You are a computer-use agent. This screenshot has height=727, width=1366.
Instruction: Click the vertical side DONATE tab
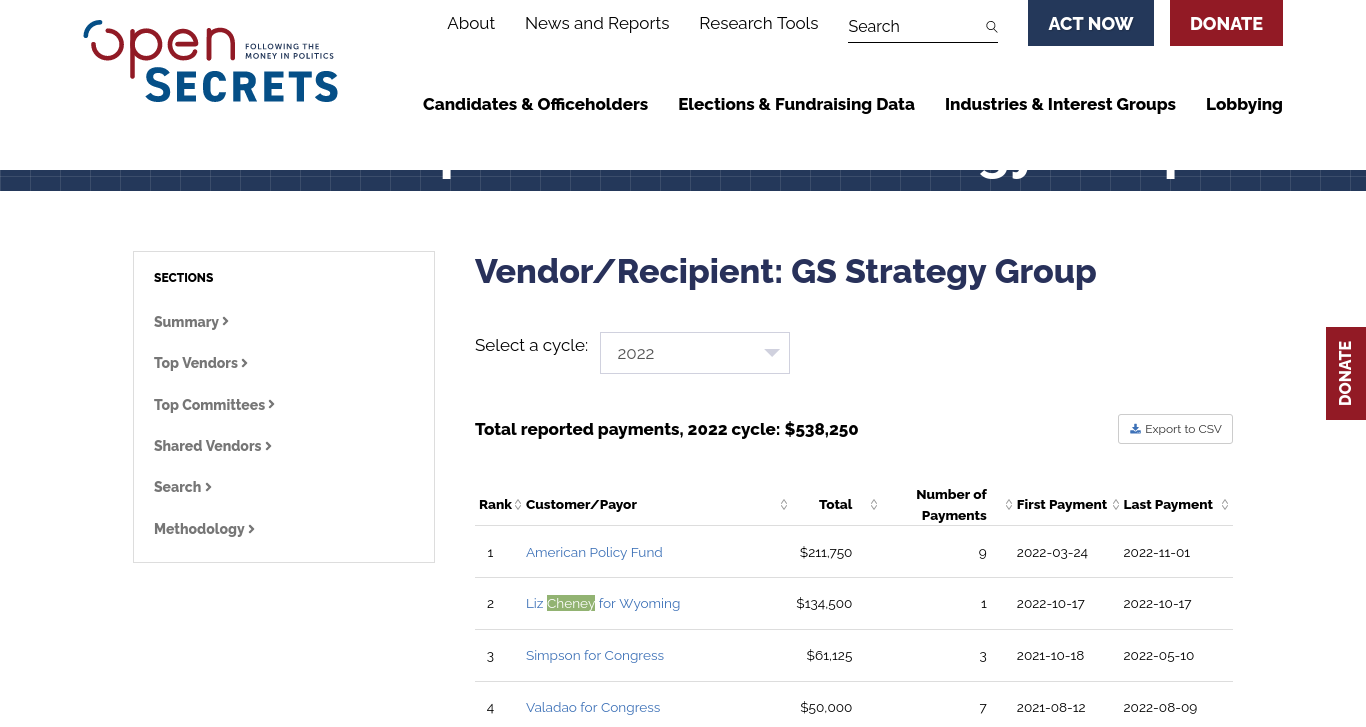(1346, 373)
